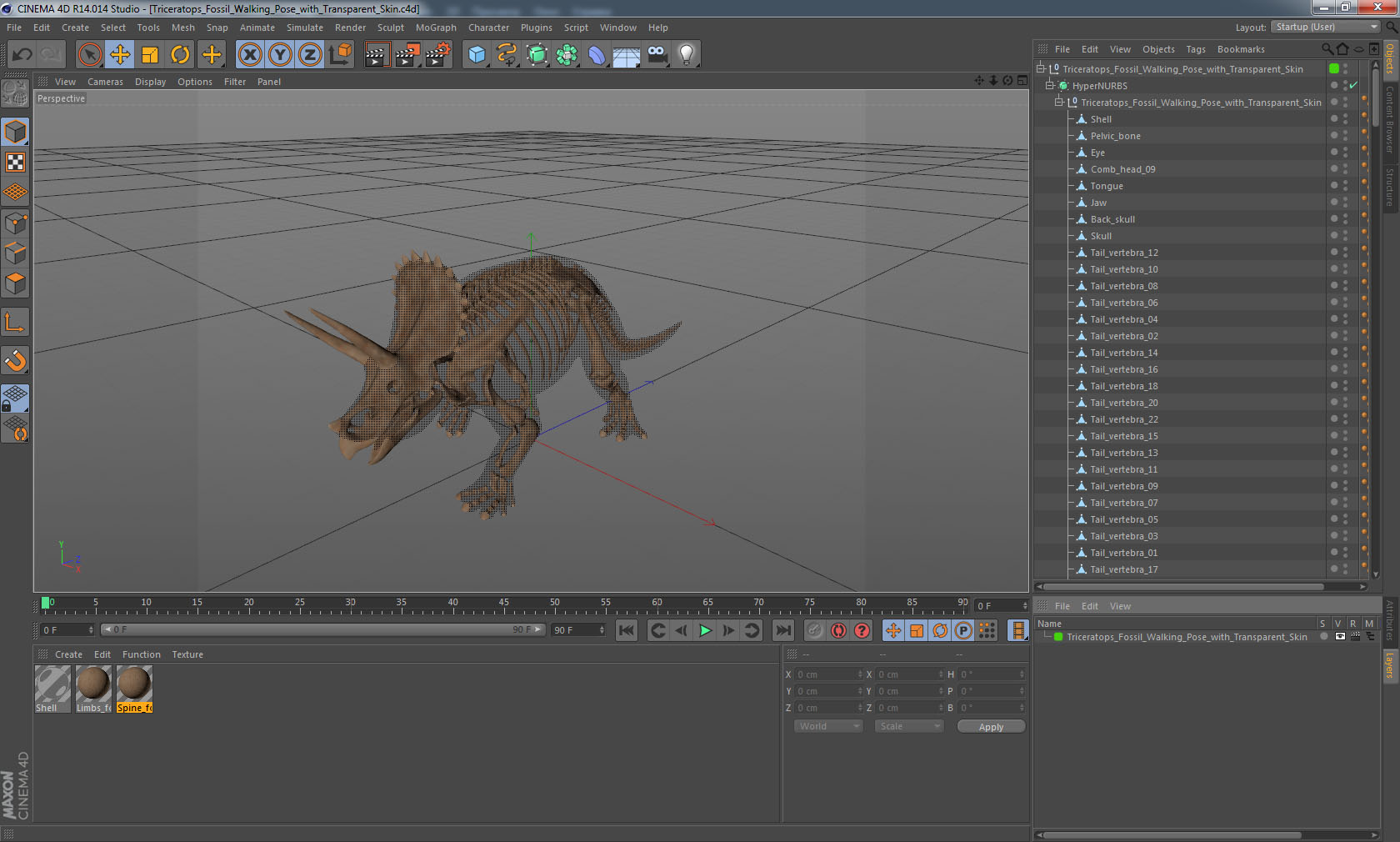Switch to Model mode icon
The height and width of the screenshot is (842, 1400).
15,133
